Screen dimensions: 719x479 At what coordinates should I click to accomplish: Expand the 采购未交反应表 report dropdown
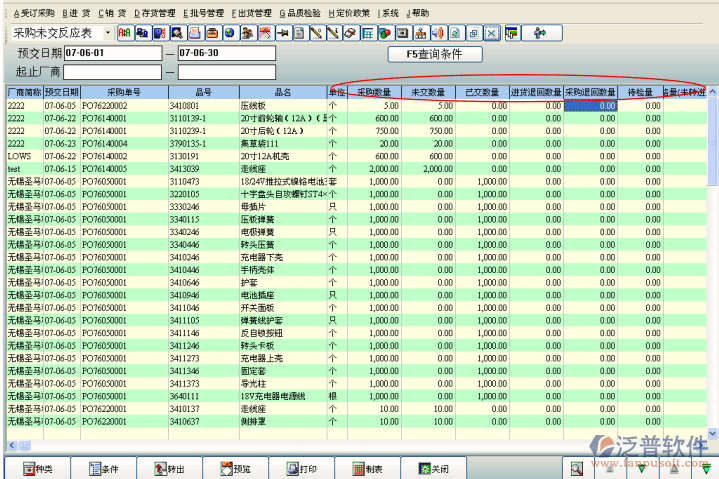pyautogui.click(x=107, y=33)
